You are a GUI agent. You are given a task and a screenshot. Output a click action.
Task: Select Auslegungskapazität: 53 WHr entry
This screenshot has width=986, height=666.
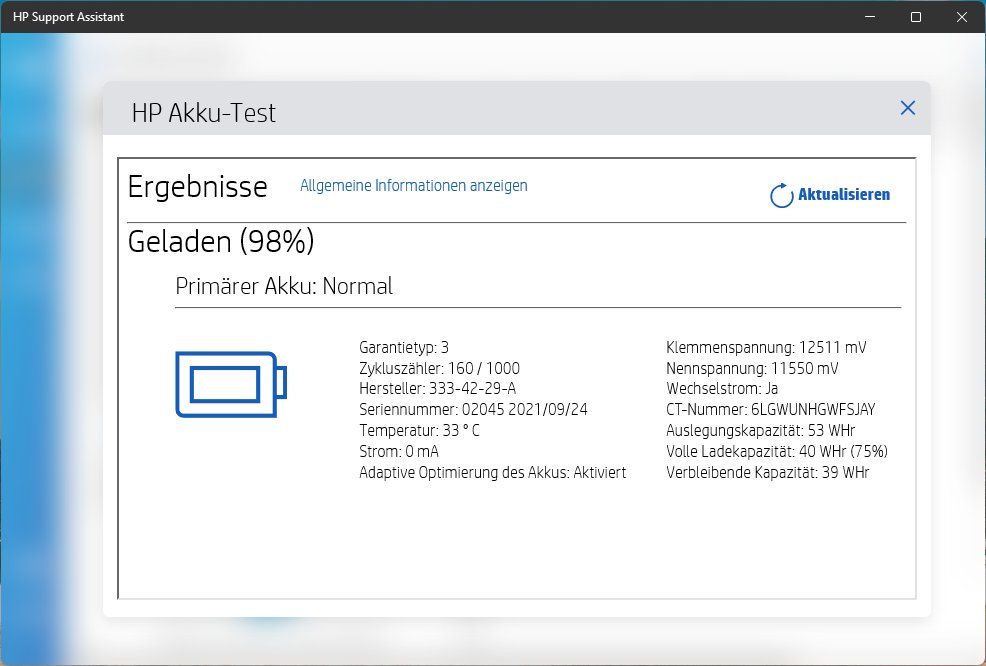(x=760, y=430)
